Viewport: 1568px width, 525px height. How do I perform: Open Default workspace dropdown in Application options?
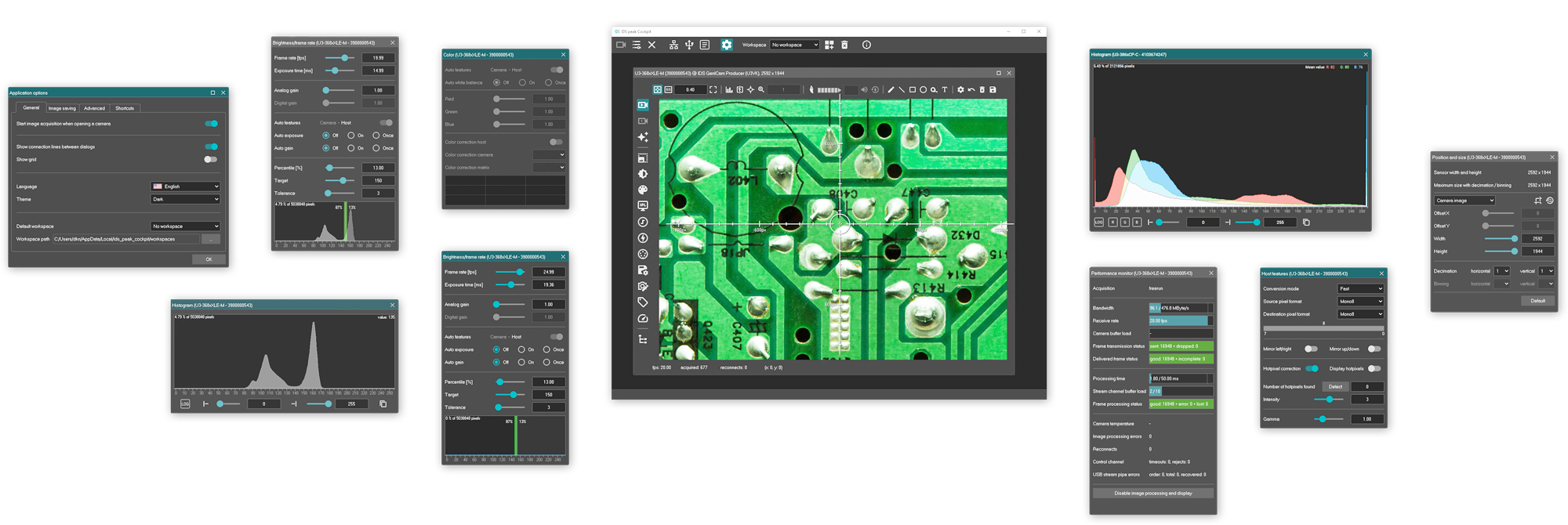[x=186, y=226]
